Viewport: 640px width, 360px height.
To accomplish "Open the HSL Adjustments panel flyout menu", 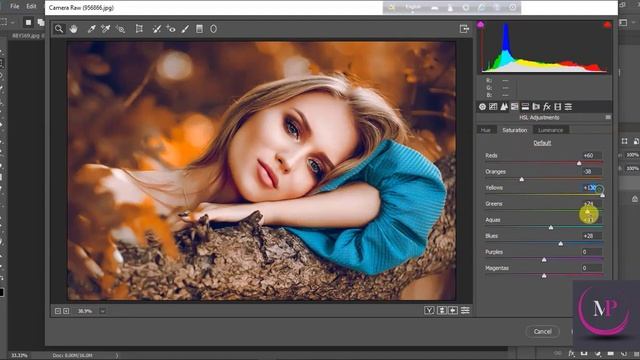I will tap(608, 118).
